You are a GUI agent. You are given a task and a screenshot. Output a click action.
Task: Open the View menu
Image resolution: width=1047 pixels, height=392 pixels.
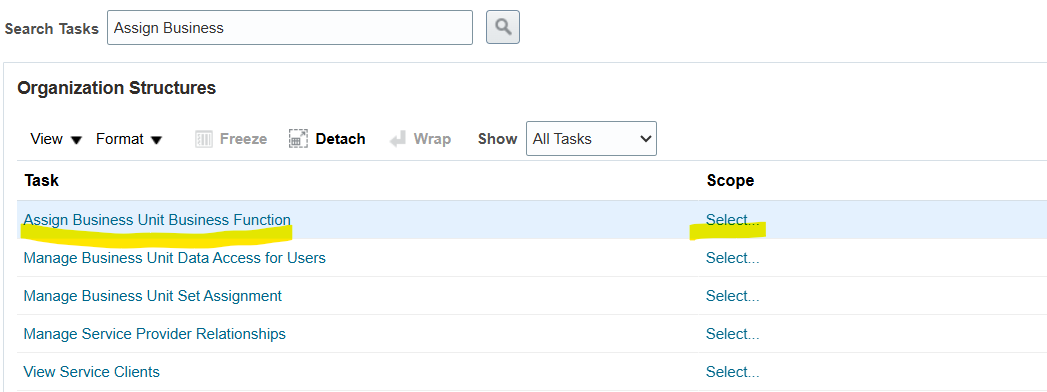56,139
